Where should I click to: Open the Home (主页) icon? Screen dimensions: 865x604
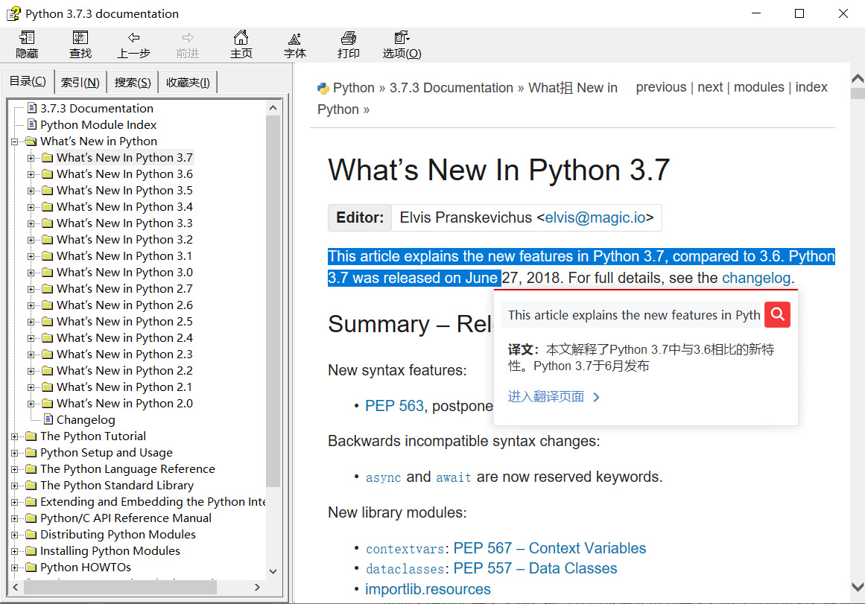[241, 38]
